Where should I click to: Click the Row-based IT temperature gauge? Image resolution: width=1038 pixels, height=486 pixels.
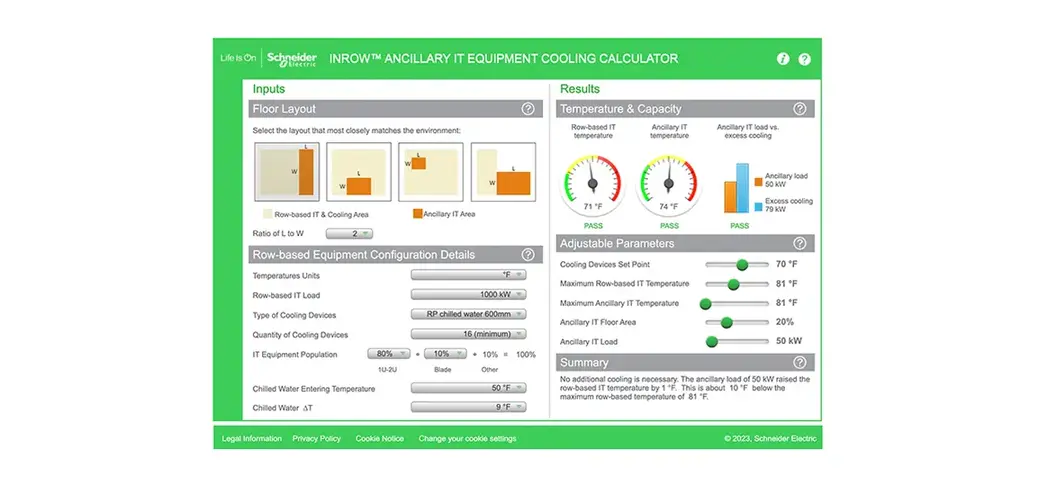tap(592, 185)
